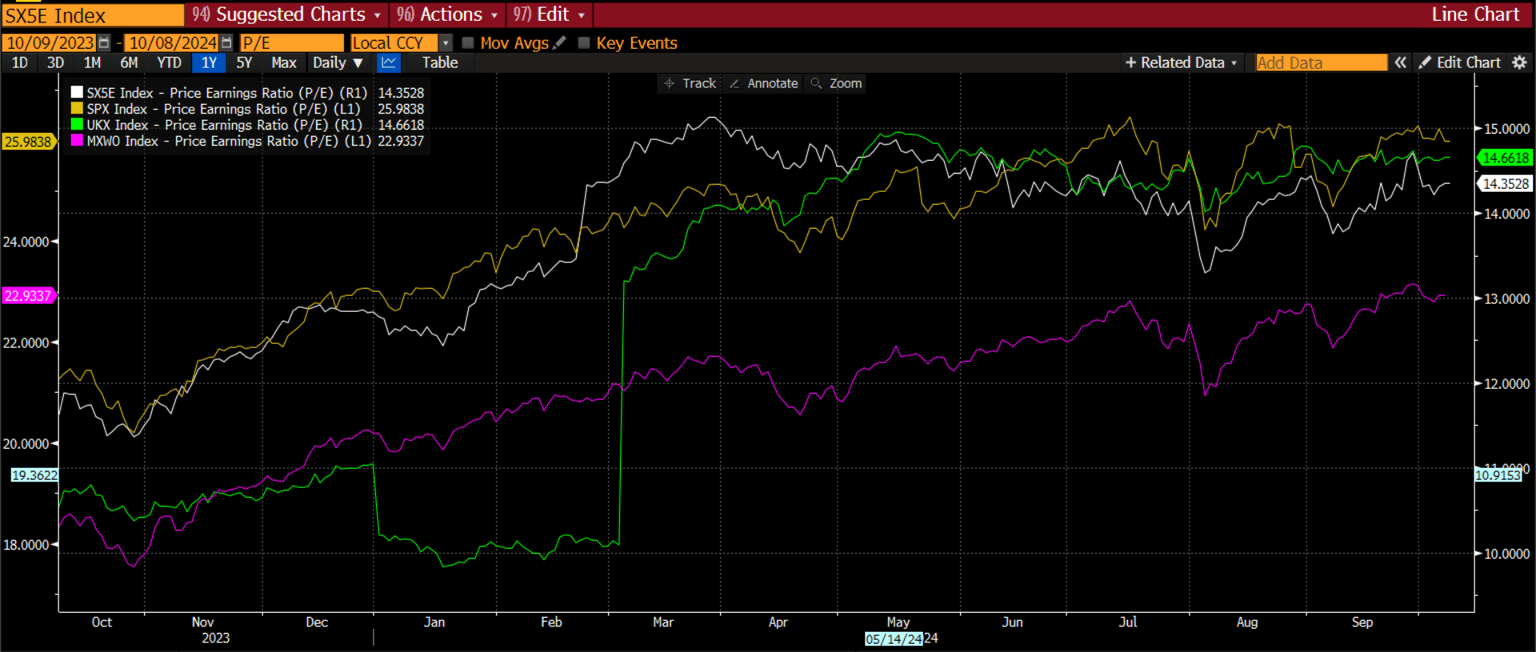The height and width of the screenshot is (652, 1536).
Task: Switch to the blue line chart view icon
Action: pyautogui.click(x=389, y=62)
